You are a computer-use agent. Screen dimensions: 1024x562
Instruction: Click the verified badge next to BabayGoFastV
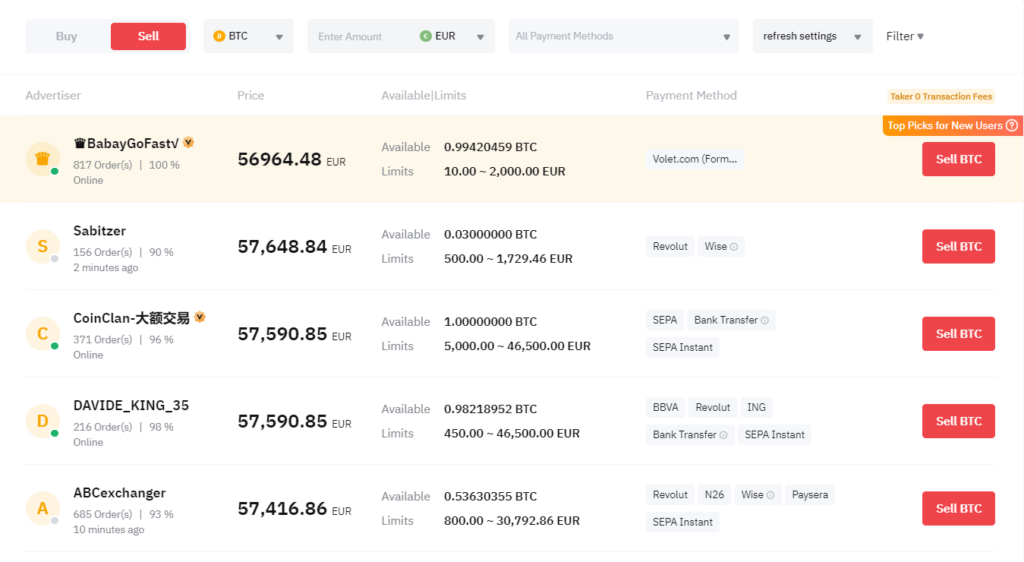coord(189,142)
